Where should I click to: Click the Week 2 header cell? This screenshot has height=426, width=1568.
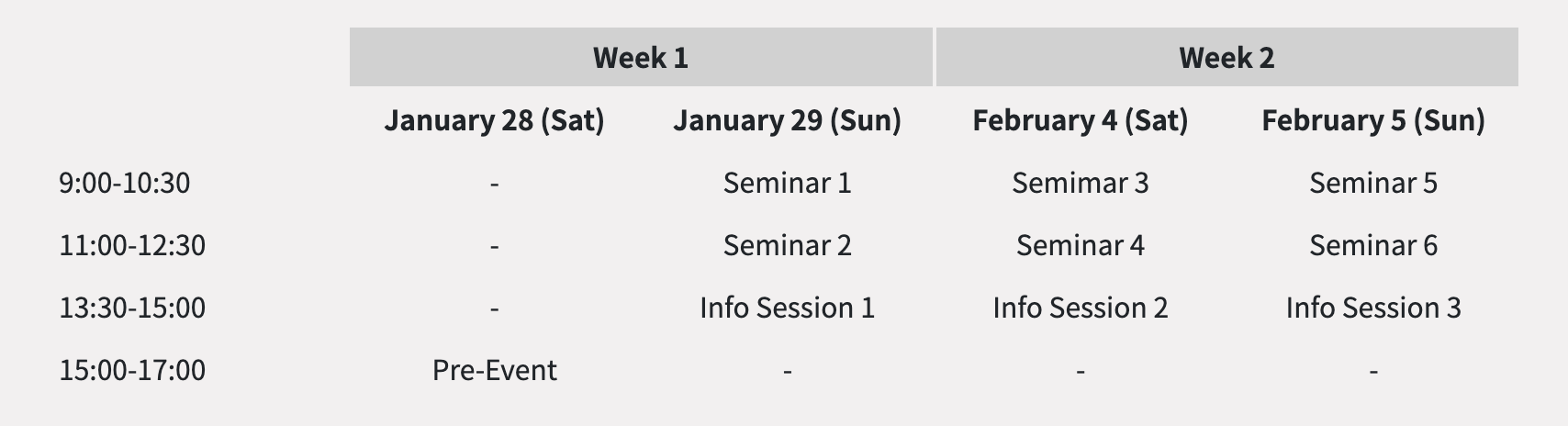(x=1226, y=58)
